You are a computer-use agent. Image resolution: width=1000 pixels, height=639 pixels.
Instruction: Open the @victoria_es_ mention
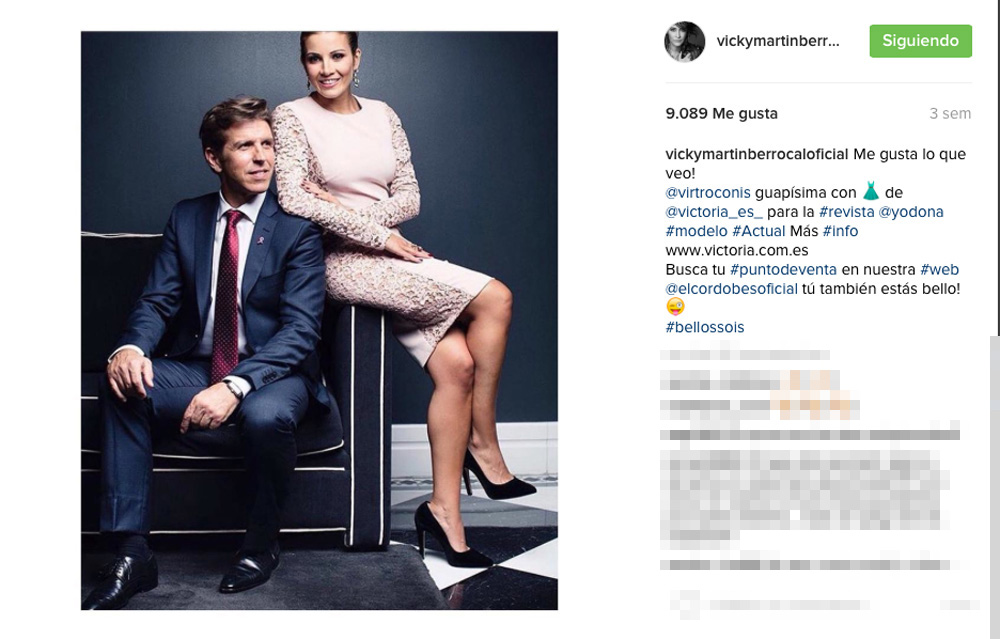(x=714, y=212)
